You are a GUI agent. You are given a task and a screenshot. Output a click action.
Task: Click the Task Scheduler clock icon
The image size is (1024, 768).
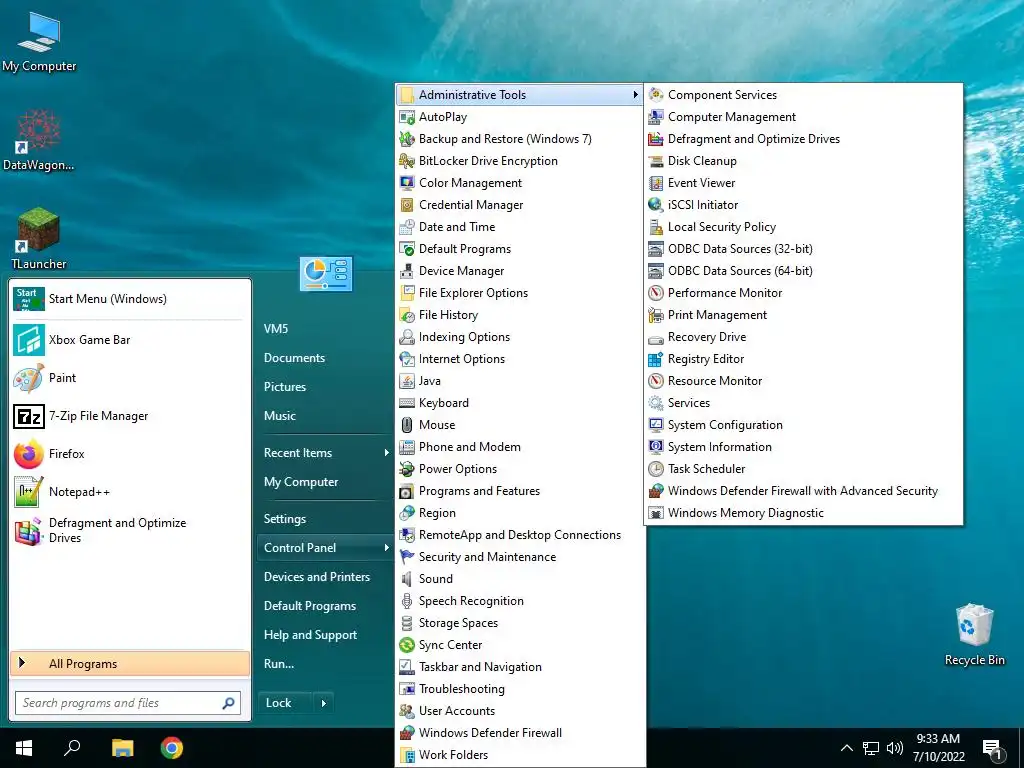656,469
